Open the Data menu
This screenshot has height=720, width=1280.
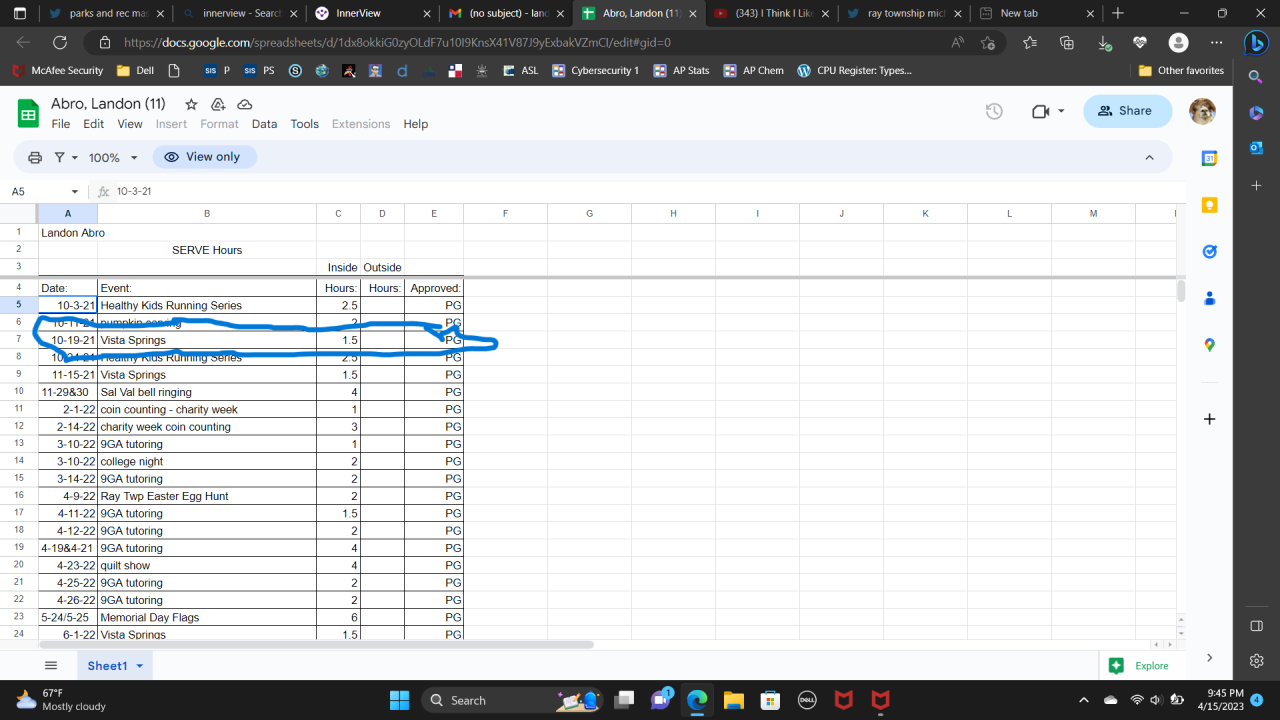(264, 124)
